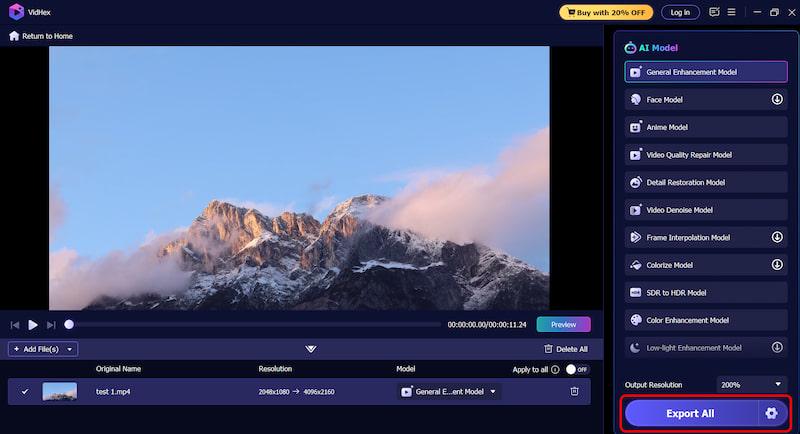Pick Colorize Model
This screenshot has width=800, height=434.
tap(706, 265)
